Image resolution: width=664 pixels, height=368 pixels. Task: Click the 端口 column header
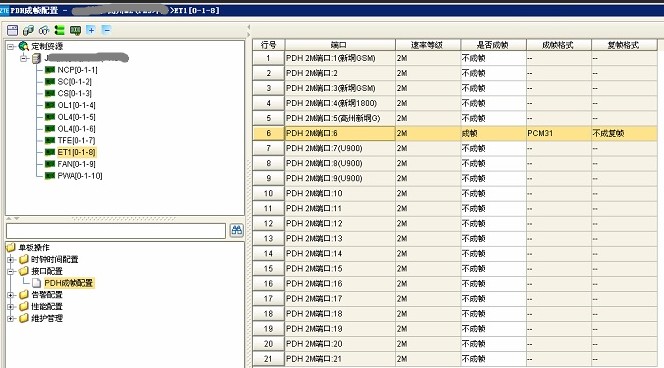coord(340,45)
